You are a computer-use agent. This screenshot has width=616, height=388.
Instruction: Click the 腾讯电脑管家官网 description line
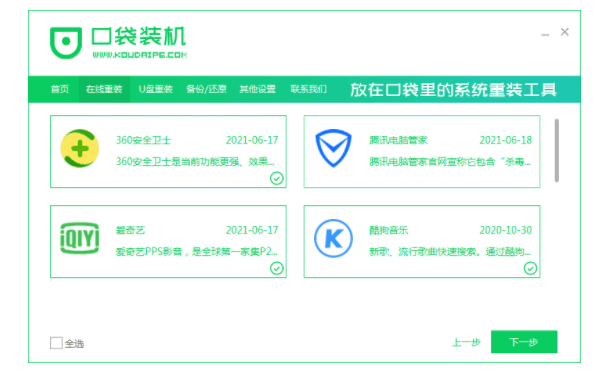[x=450, y=161]
